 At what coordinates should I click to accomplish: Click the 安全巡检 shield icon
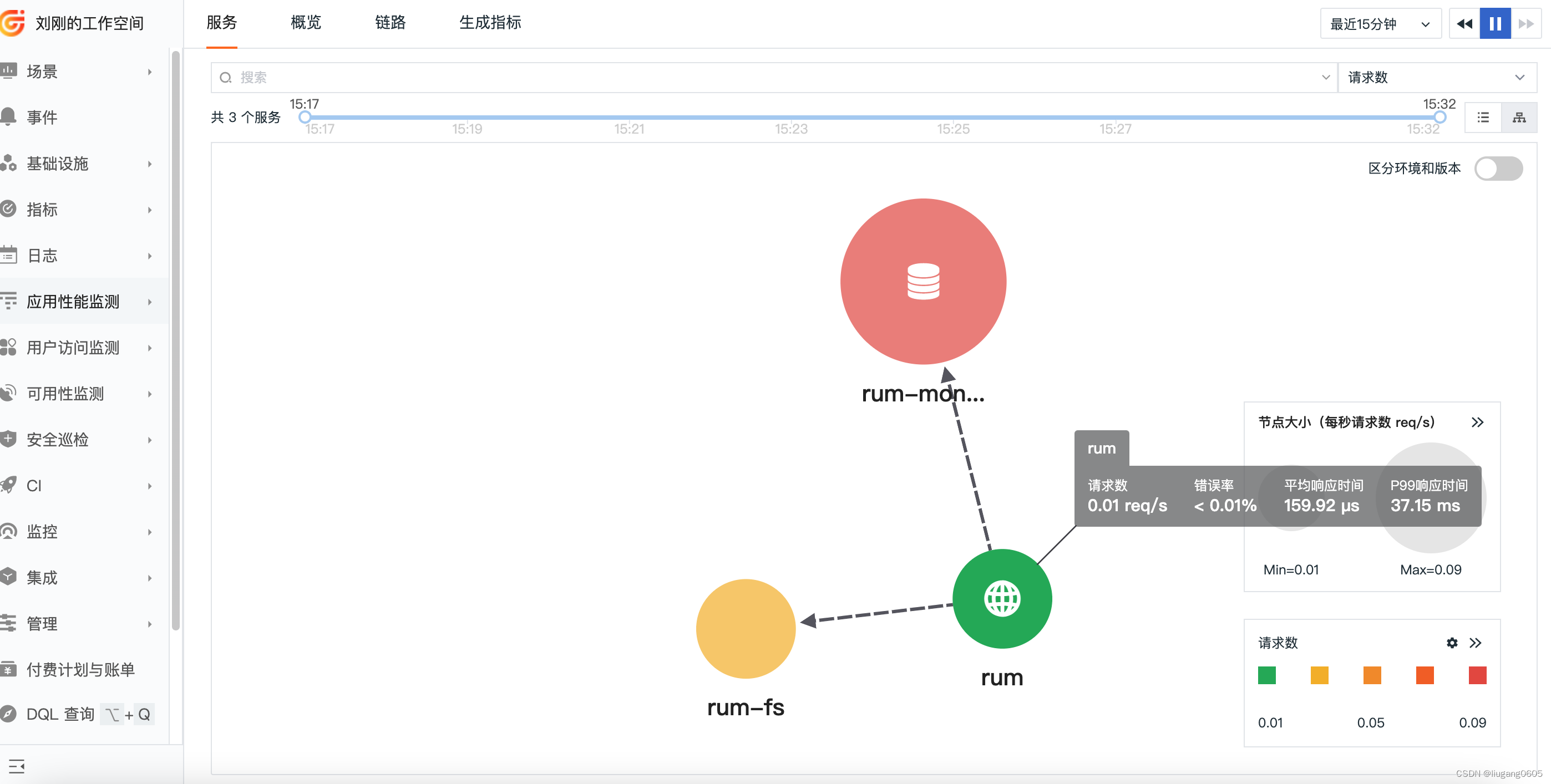pos(8,439)
